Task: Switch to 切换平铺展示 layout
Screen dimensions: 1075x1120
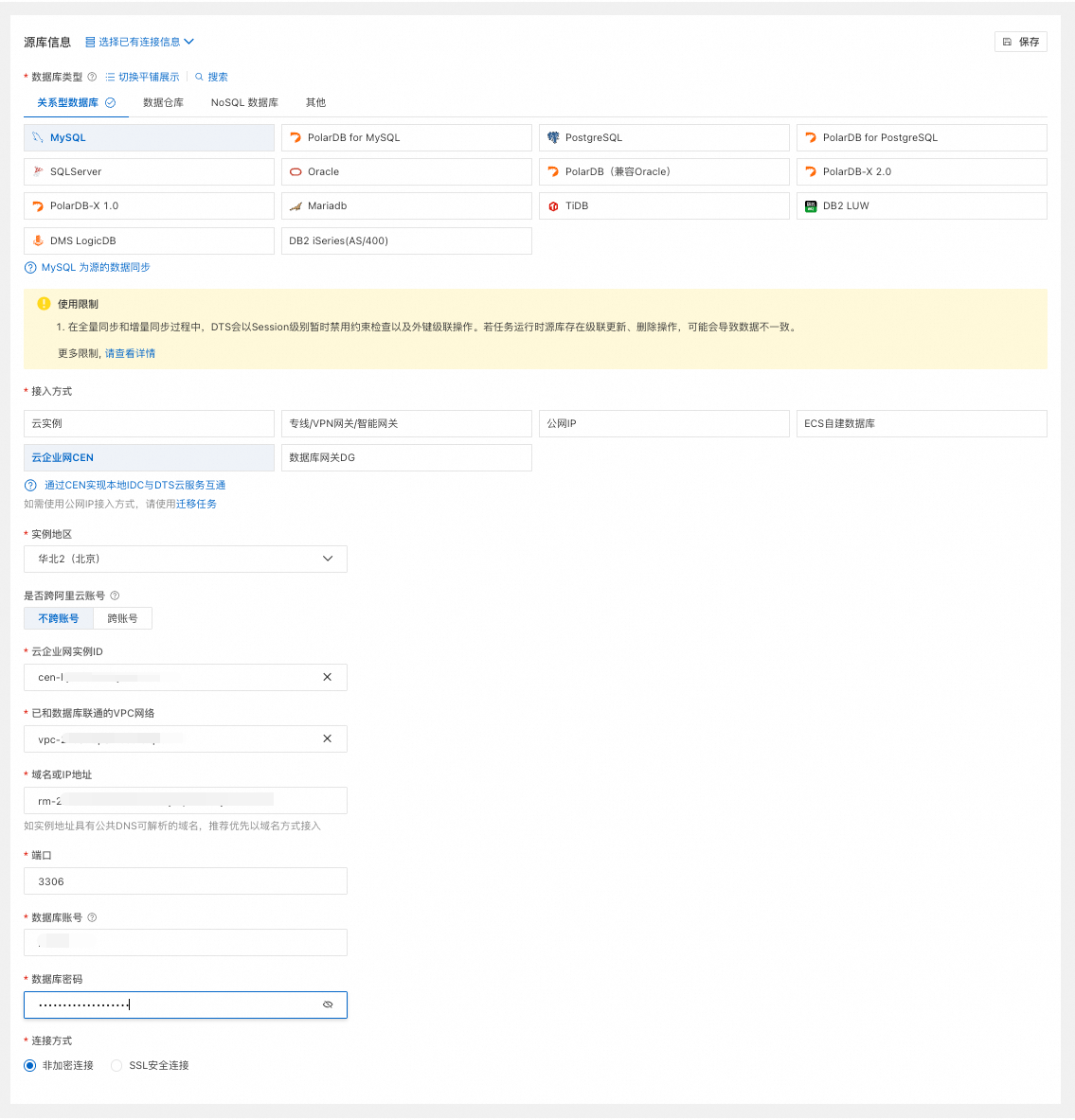Action: [x=142, y=77]
